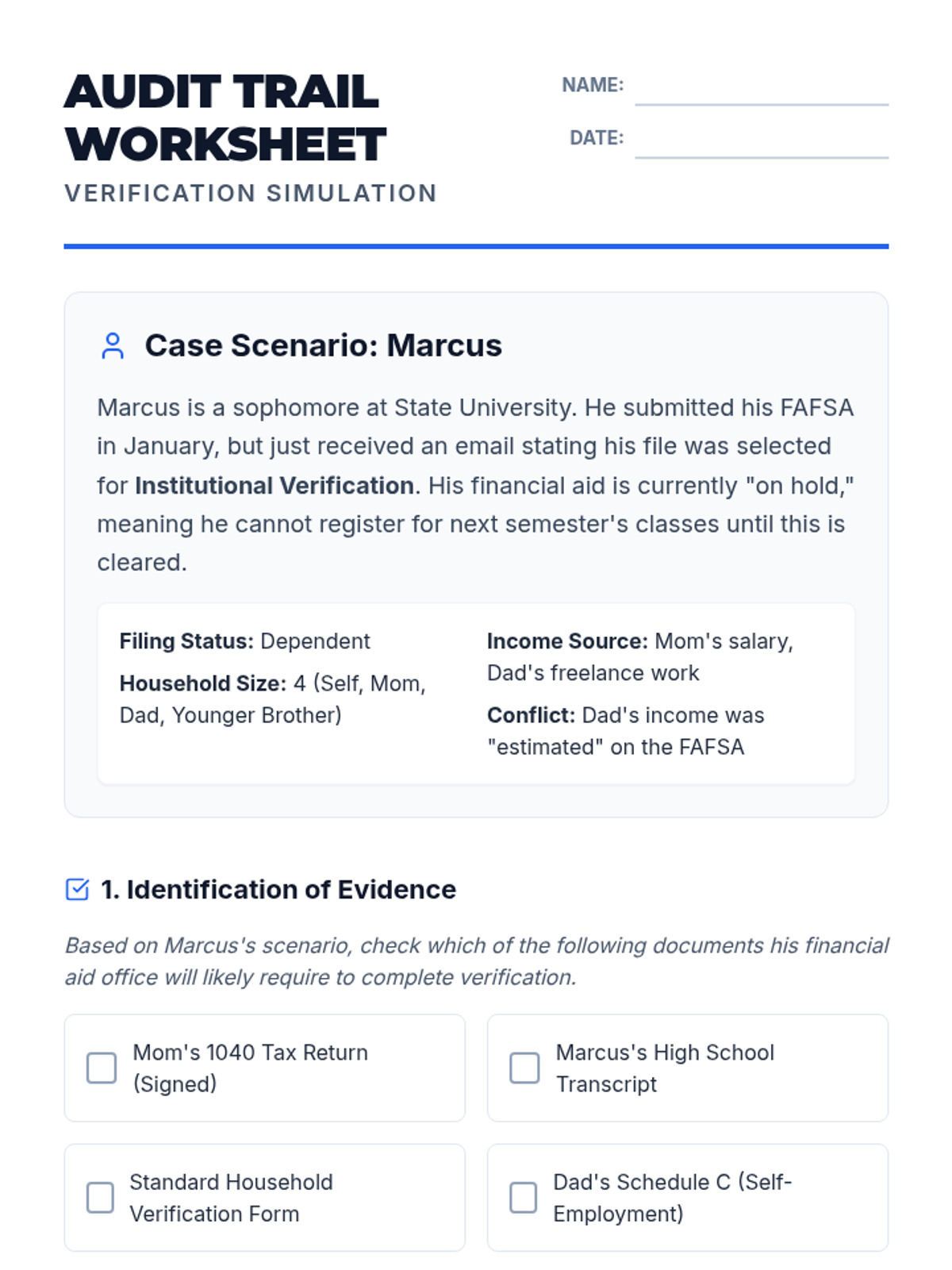Click the Identification of Evidence section heading
This screenshot has width=952, height=1270.
tap(278, 890)
